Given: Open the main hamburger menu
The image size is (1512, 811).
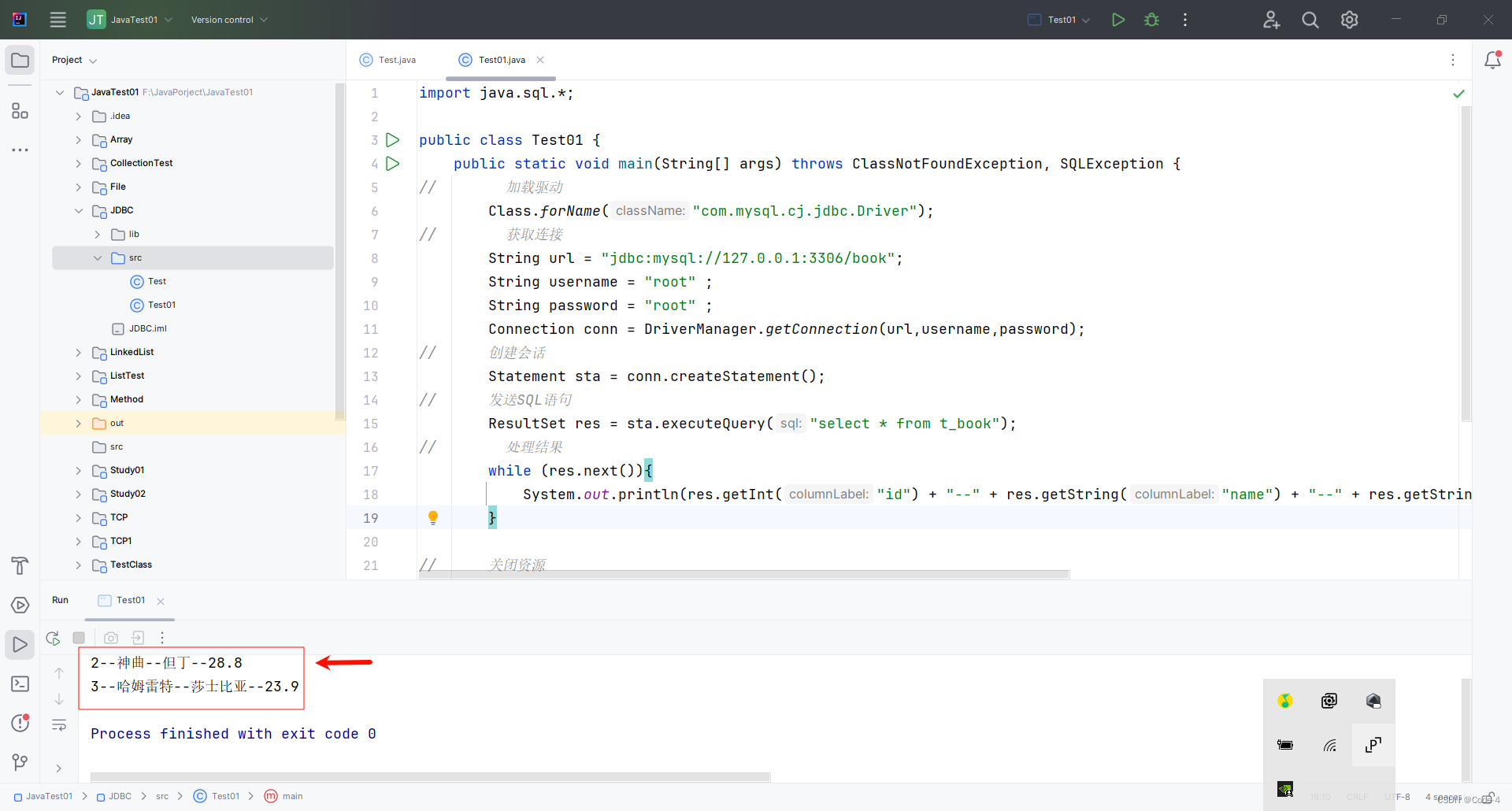Looking at the screenshot, I should tap(57, 20).
